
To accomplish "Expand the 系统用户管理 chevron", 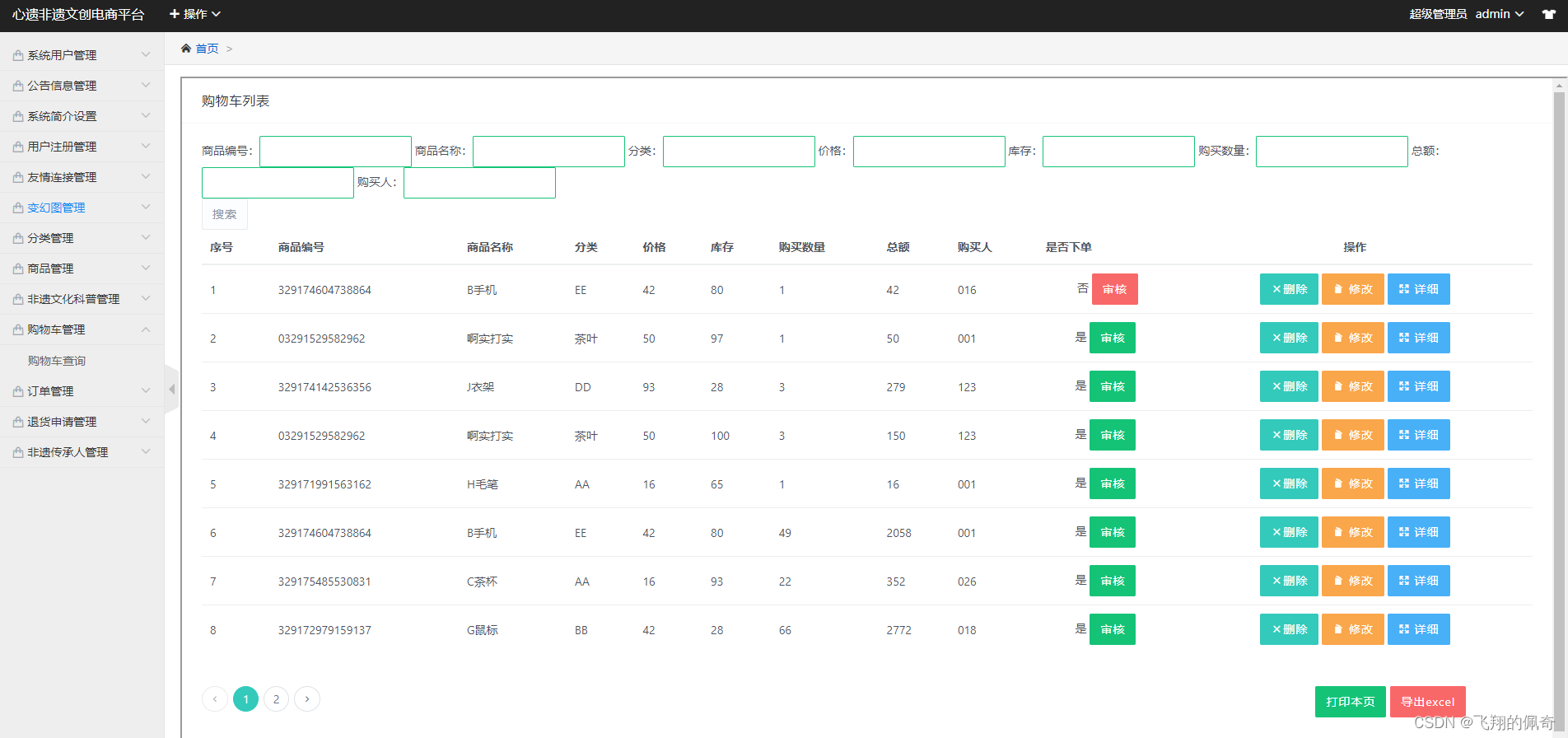I will [146, 55].
